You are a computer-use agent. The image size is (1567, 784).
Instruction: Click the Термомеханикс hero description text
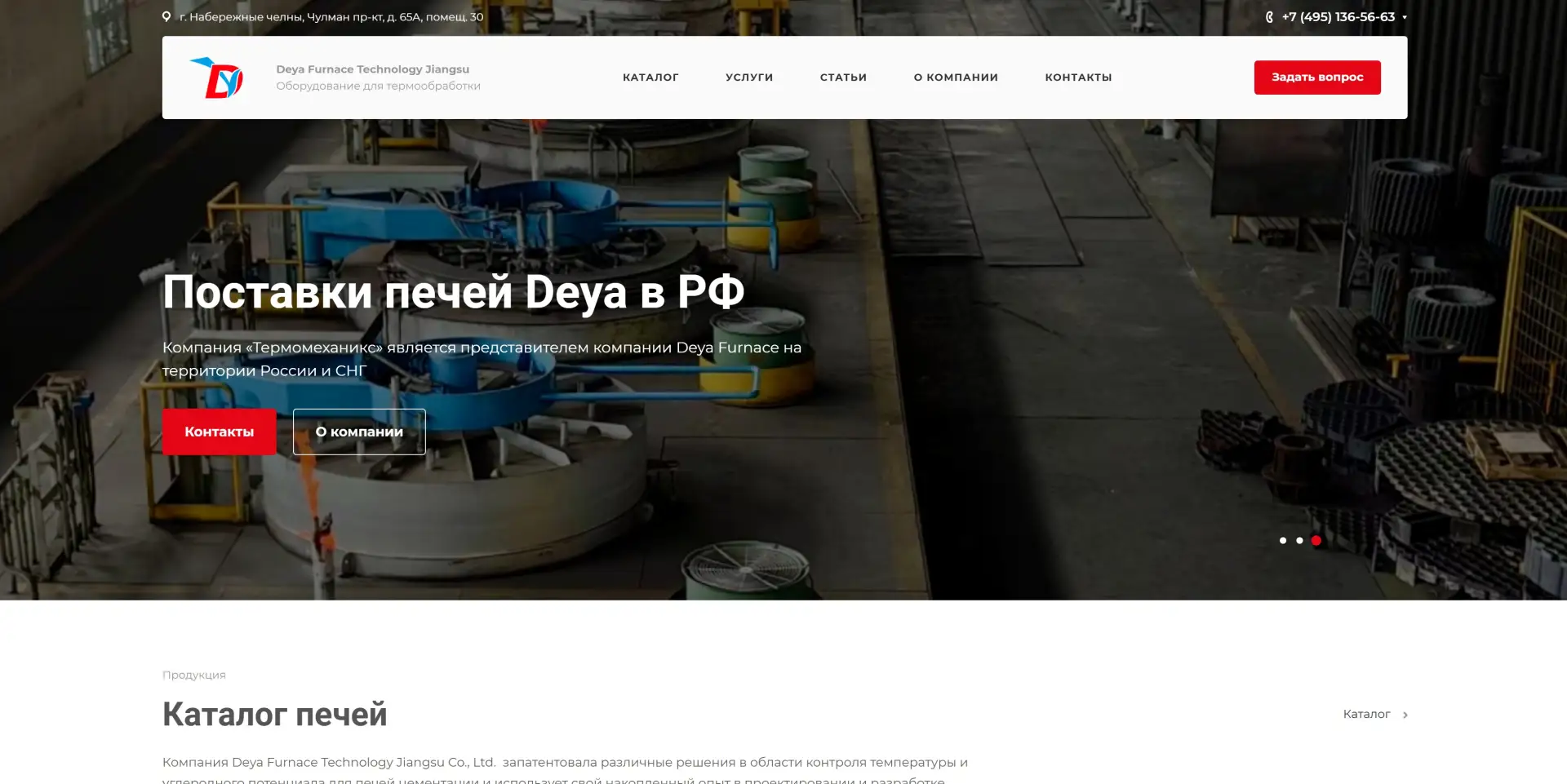(x=482, y=359)
